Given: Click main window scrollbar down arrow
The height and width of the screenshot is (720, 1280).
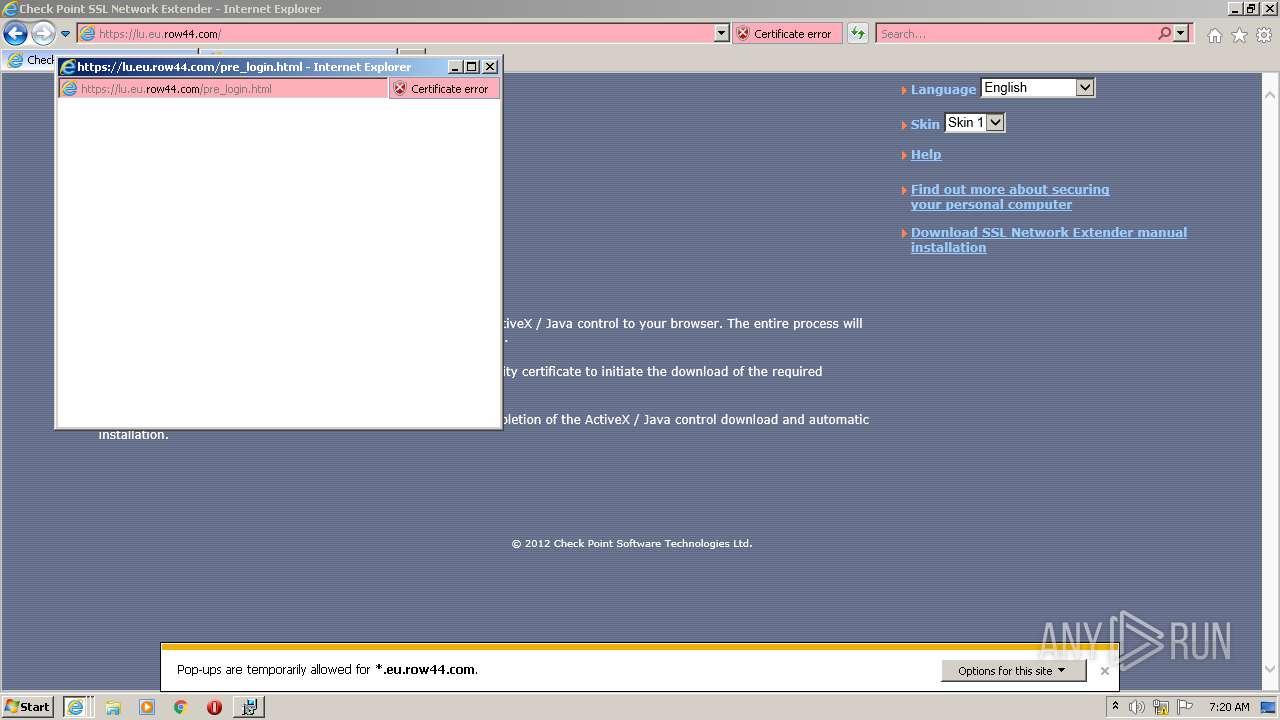Looking at the screenshot, I should tap(1270, 670).
